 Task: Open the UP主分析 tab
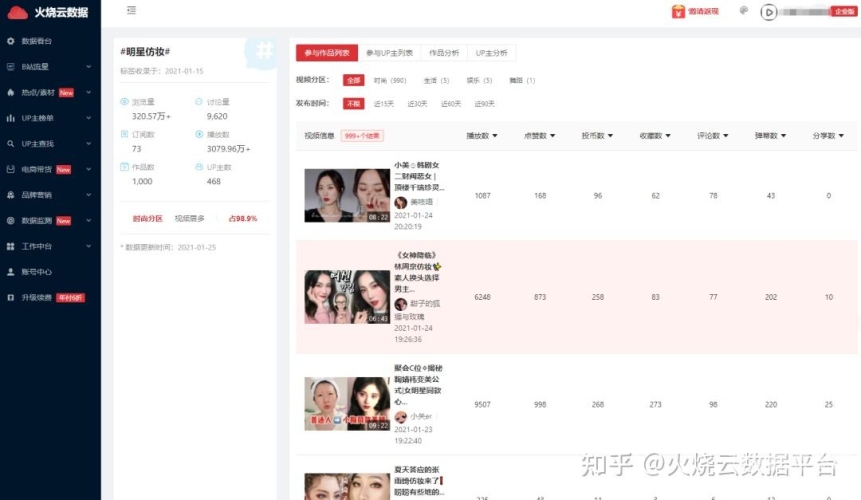pyautogui.click(x=491, y=53)
